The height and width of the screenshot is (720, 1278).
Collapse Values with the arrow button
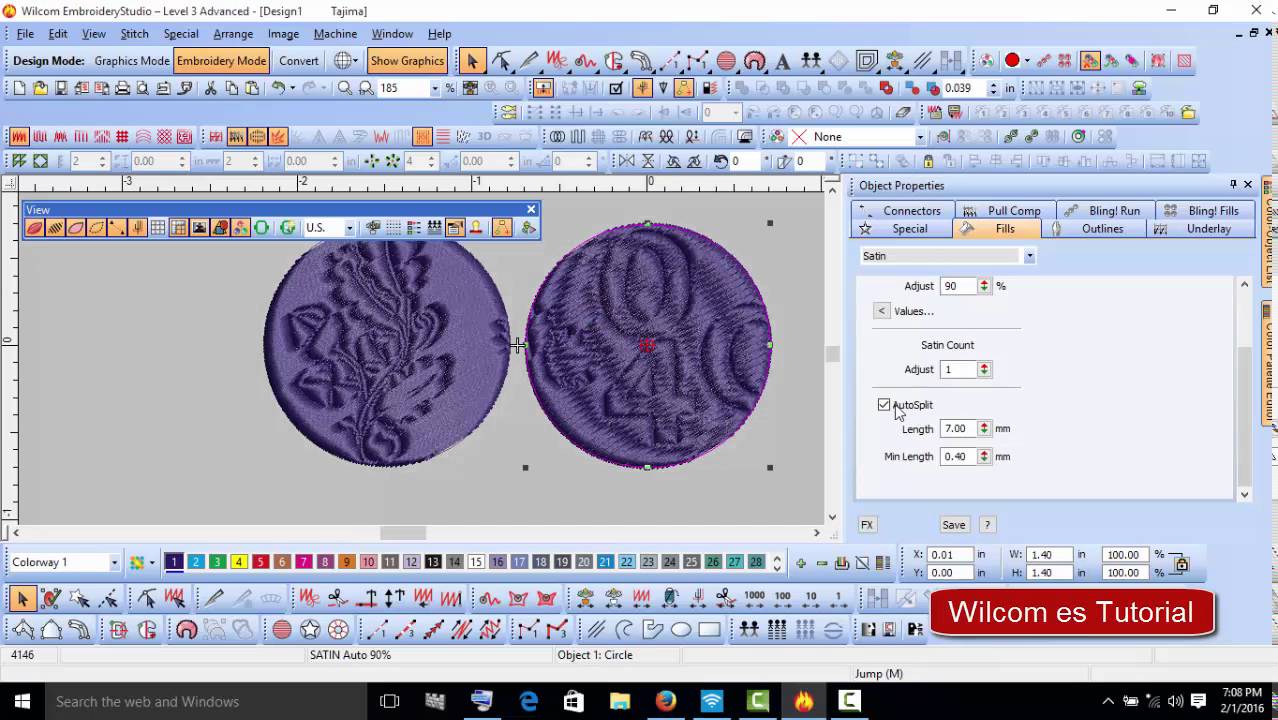click(x=881, y=311)
